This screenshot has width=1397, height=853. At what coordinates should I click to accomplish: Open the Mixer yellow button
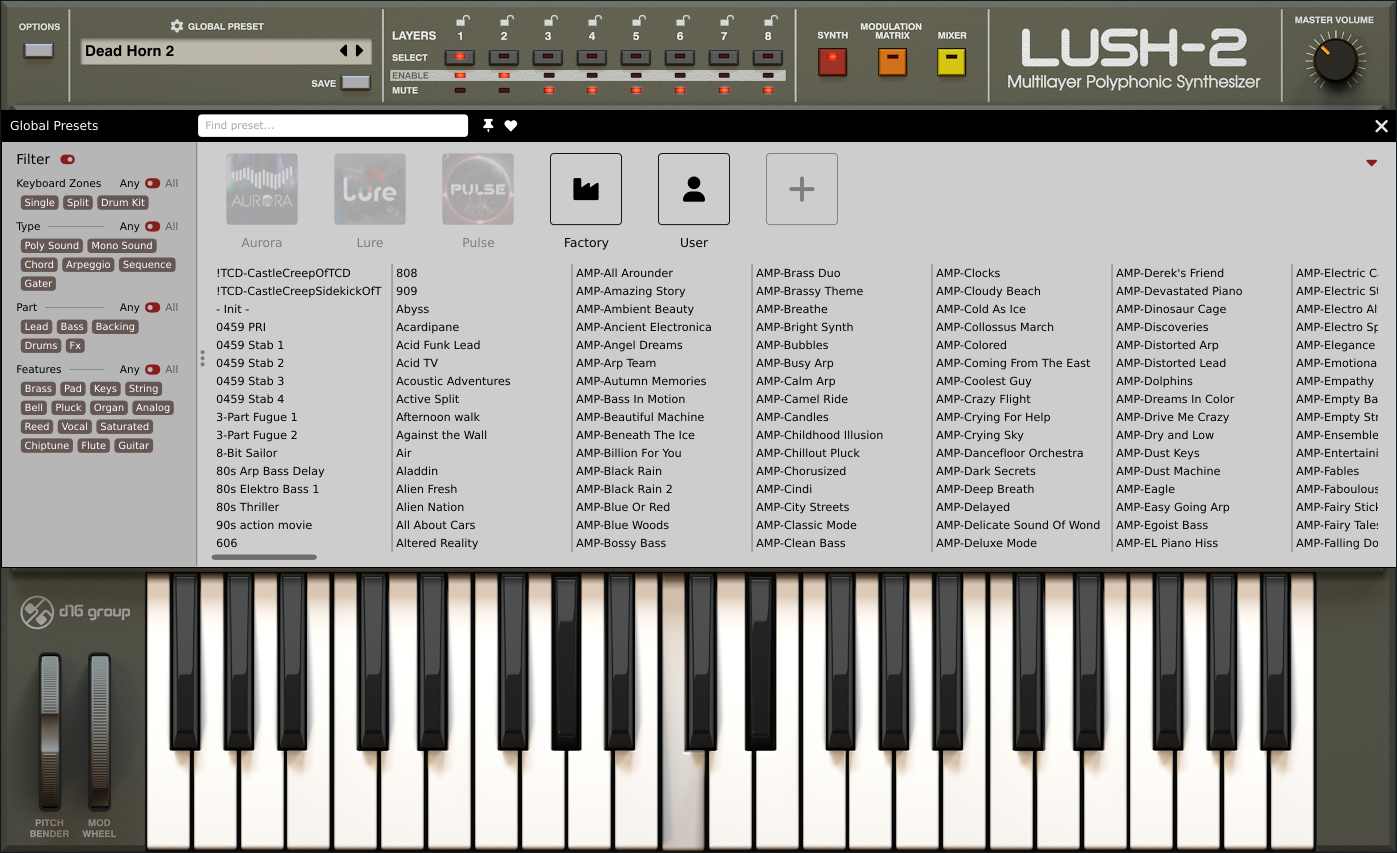(x=952, y=62)
